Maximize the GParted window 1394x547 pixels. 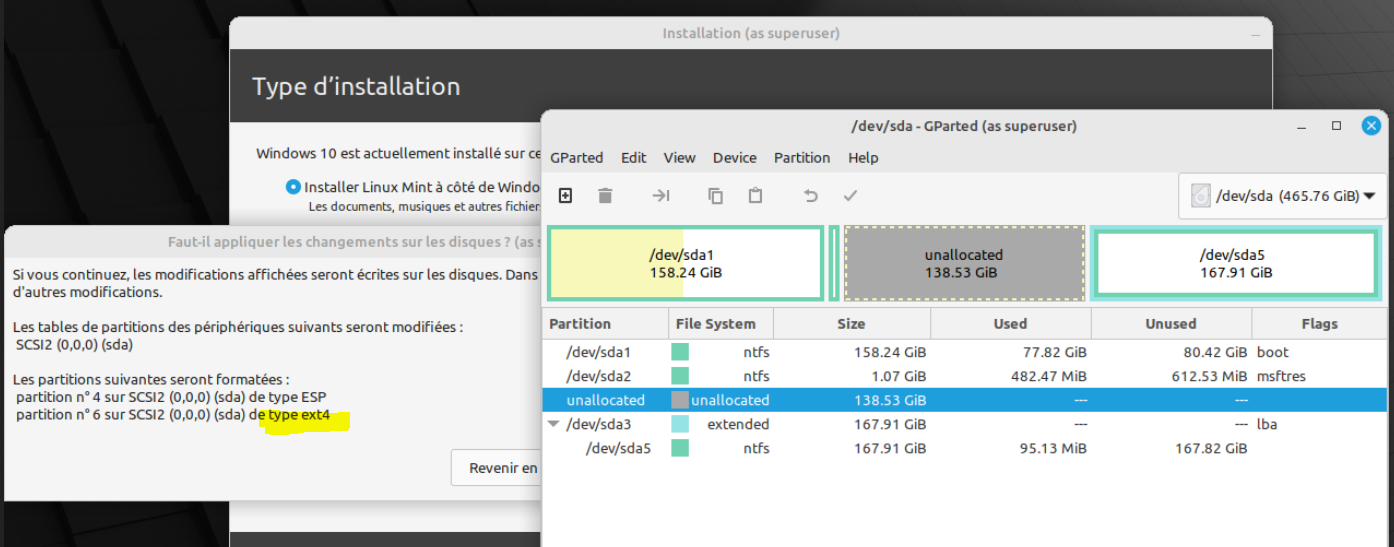[x=1336, y=126]
